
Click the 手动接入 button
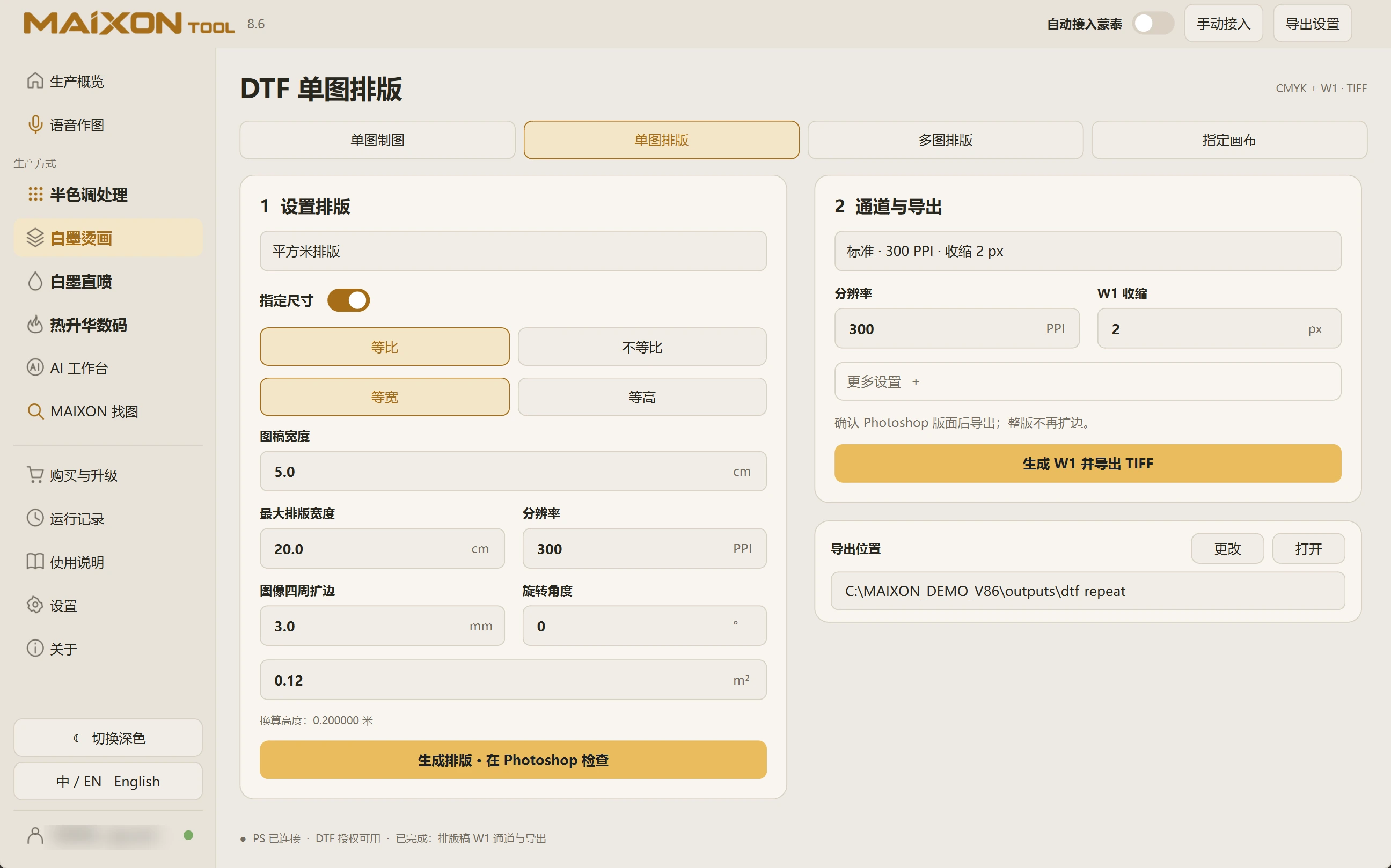[x=1224, y=24]
